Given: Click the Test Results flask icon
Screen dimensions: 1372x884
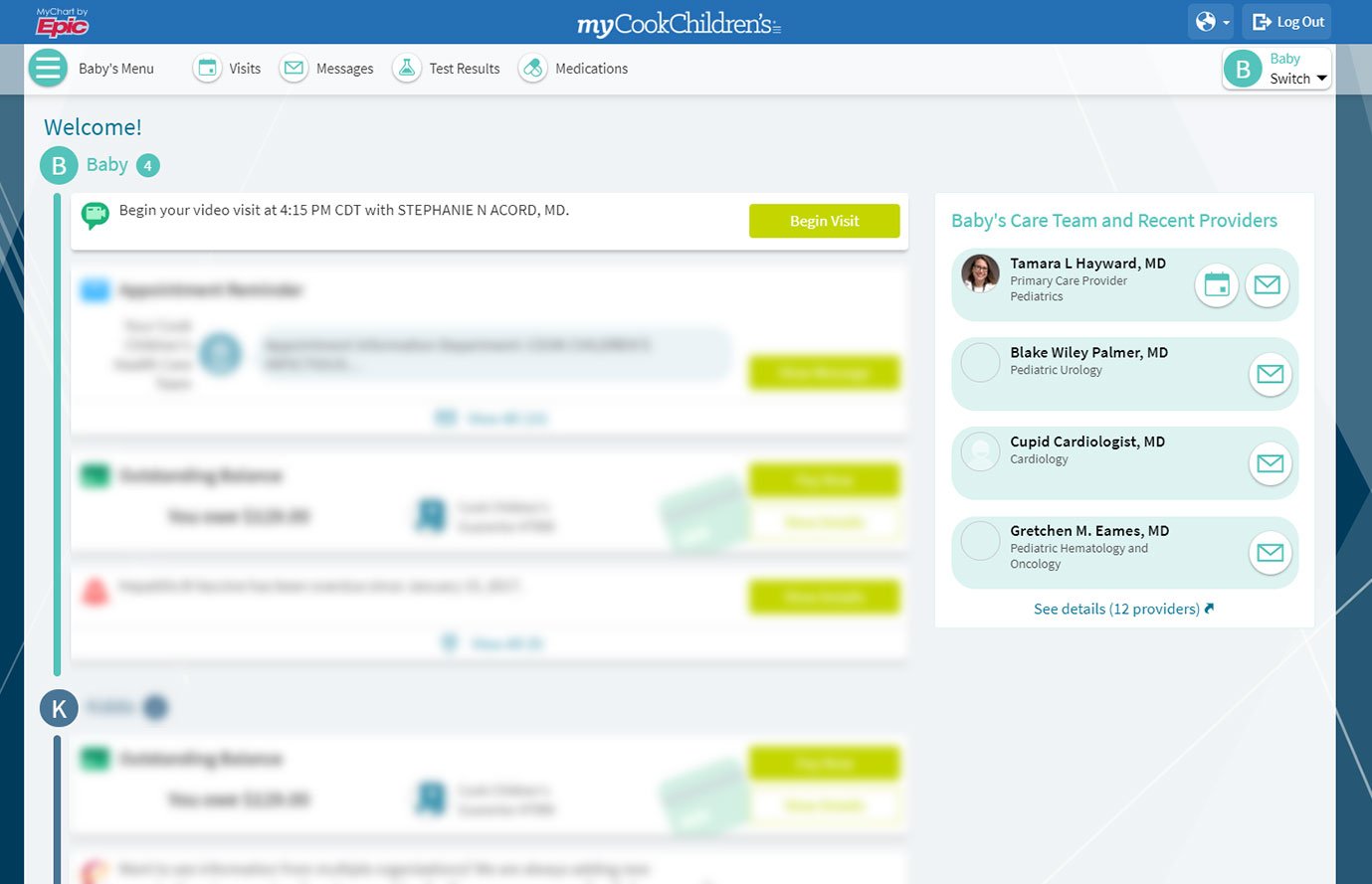Looking at the screenshot, I should 406,69.
